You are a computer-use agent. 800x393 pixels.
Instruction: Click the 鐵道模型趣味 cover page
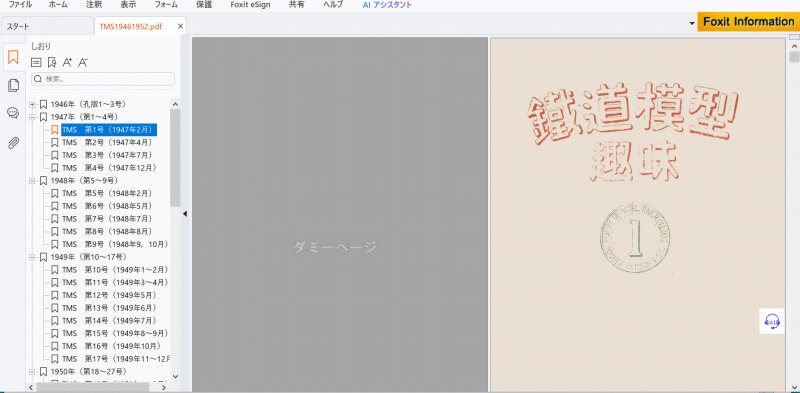point(638,214)
